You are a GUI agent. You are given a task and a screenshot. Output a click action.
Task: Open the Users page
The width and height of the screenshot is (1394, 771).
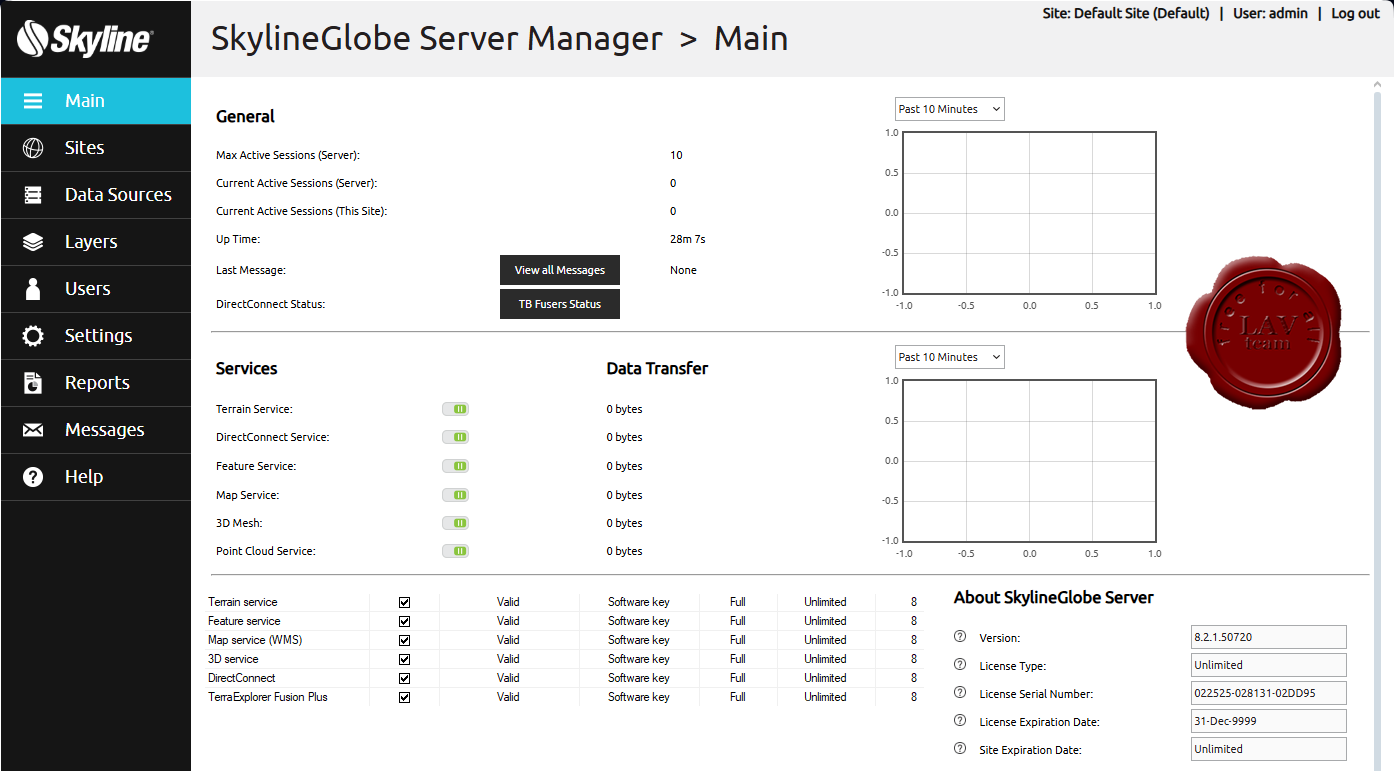coord(96,289)
